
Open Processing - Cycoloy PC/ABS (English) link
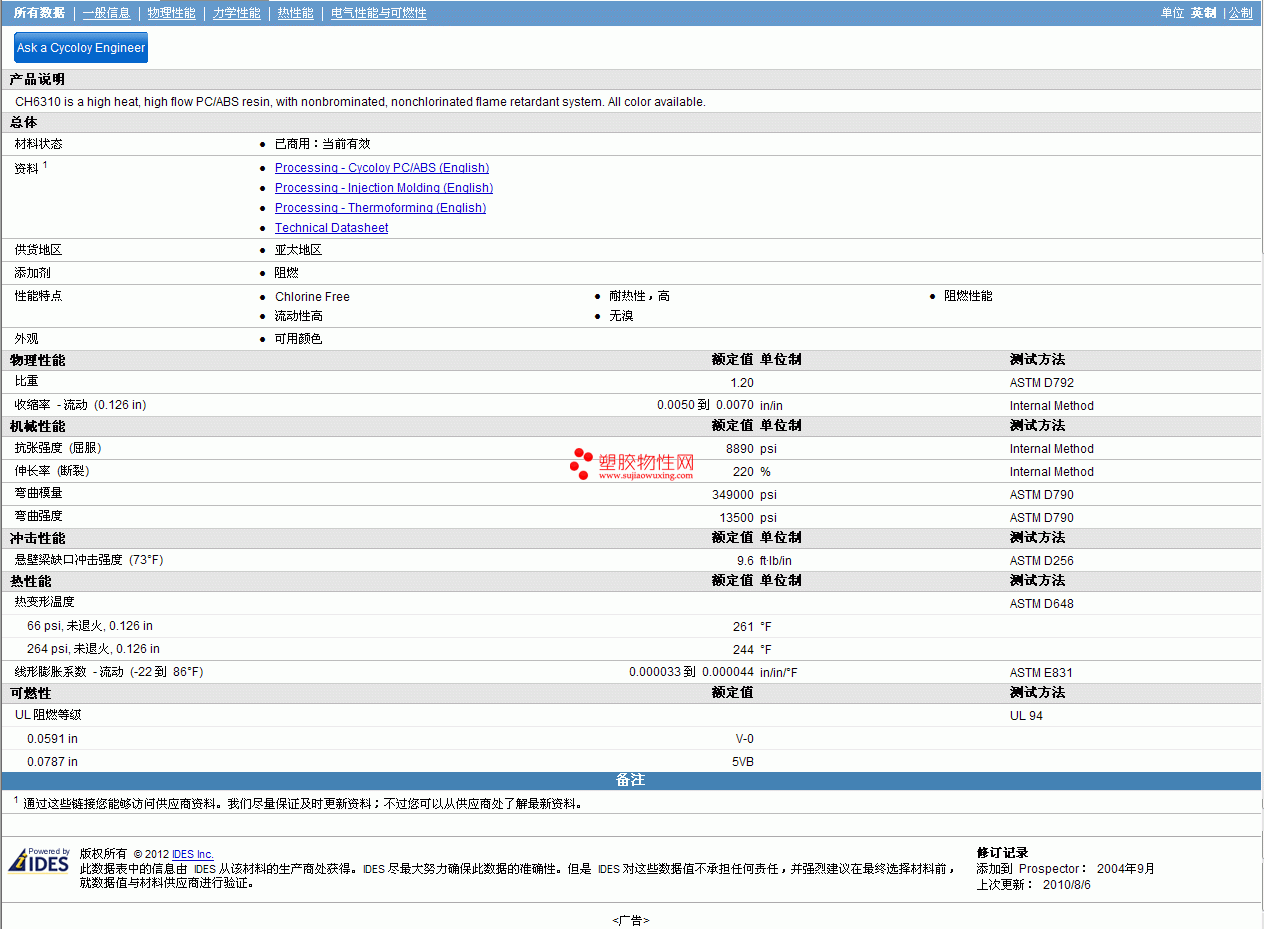[382, 168]
